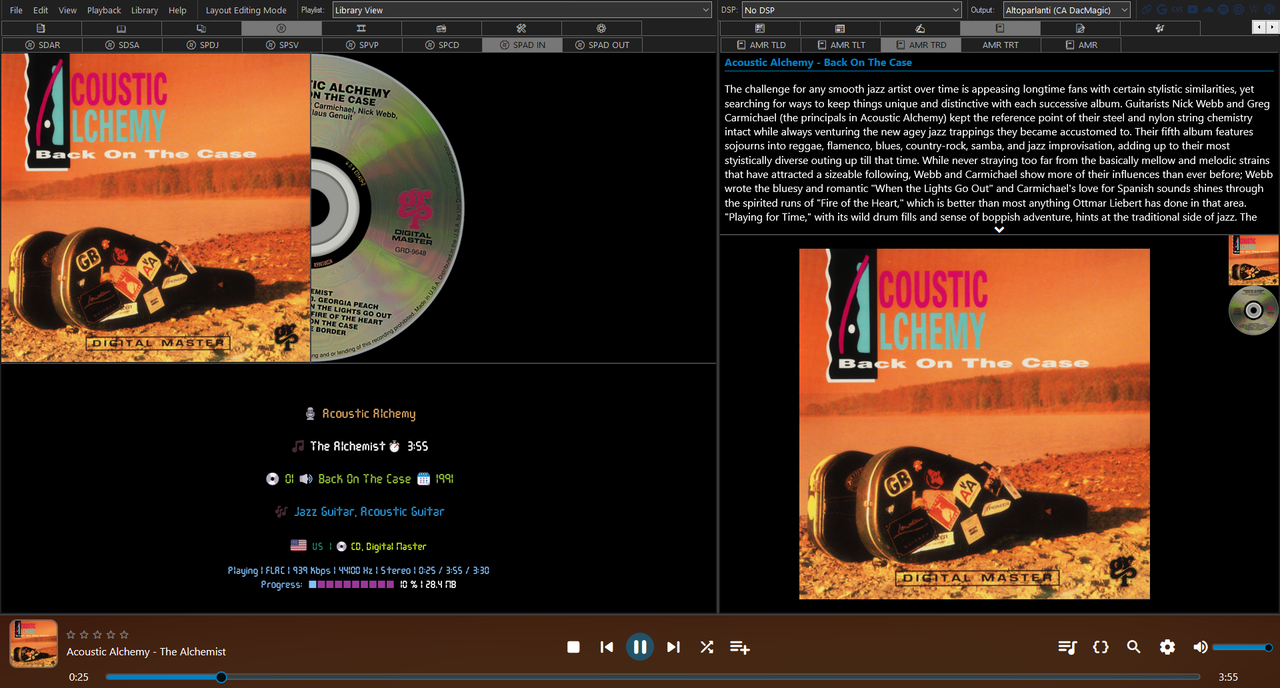Viewport: 1280px width, 688px height.
Task: Switch to the SDAR tab
Action: coord(41,45)
